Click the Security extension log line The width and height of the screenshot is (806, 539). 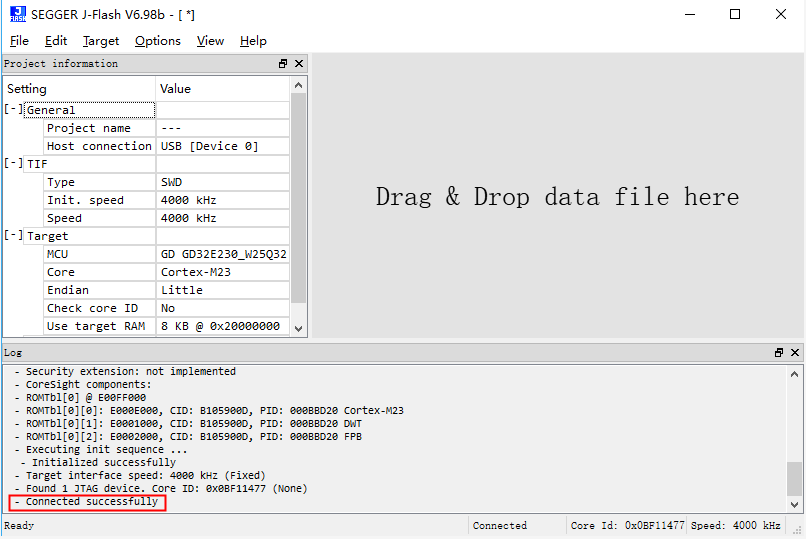[x=125, y=371]
